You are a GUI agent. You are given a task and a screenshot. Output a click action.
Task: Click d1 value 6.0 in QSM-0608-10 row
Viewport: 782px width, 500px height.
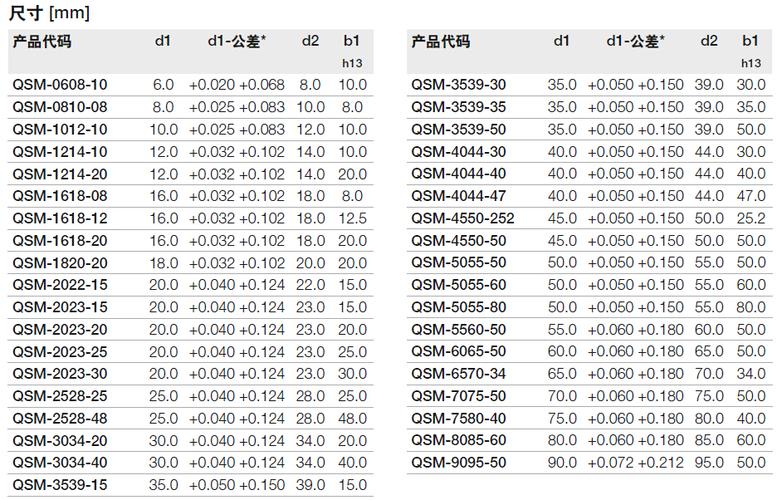(164, 85)
